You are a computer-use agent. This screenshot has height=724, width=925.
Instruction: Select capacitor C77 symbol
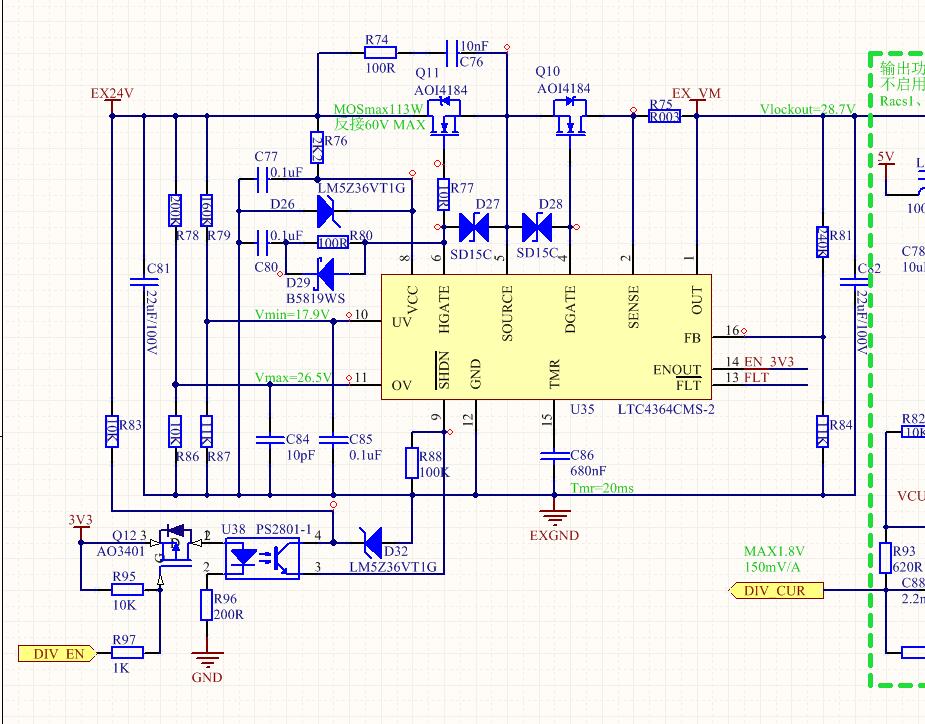coord(263,179)
